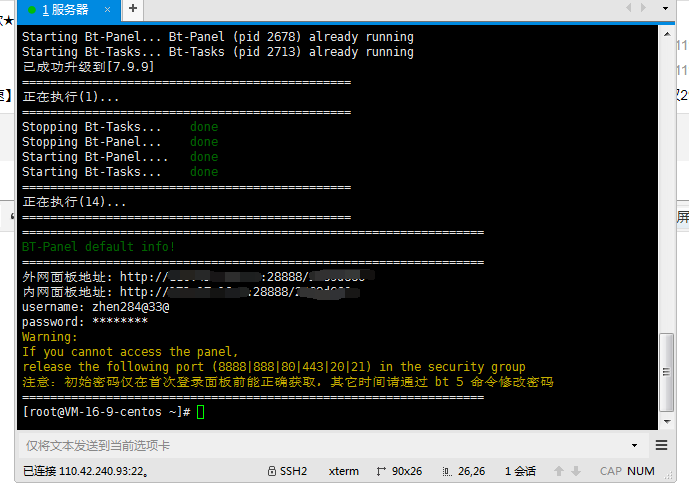The height and width of the screenshot is (483, 689).
Task: Click the 'release the following port' warning line
Action: click(274, 367)
